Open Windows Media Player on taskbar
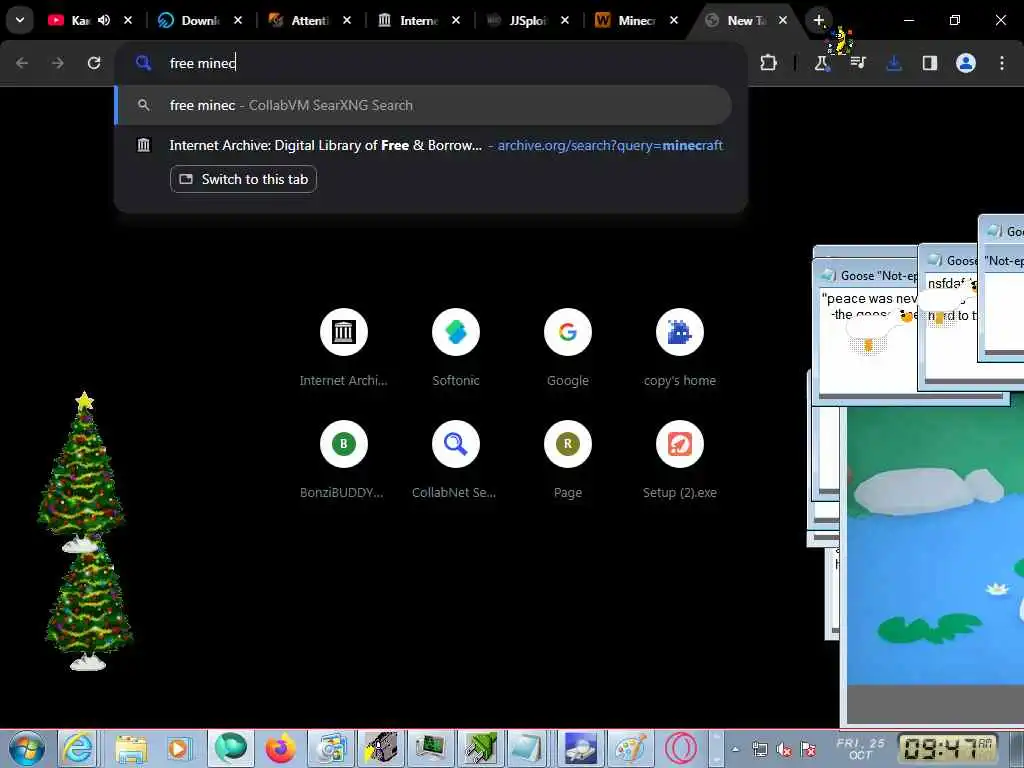The image size is (1024, 768). tap(180, 748)
